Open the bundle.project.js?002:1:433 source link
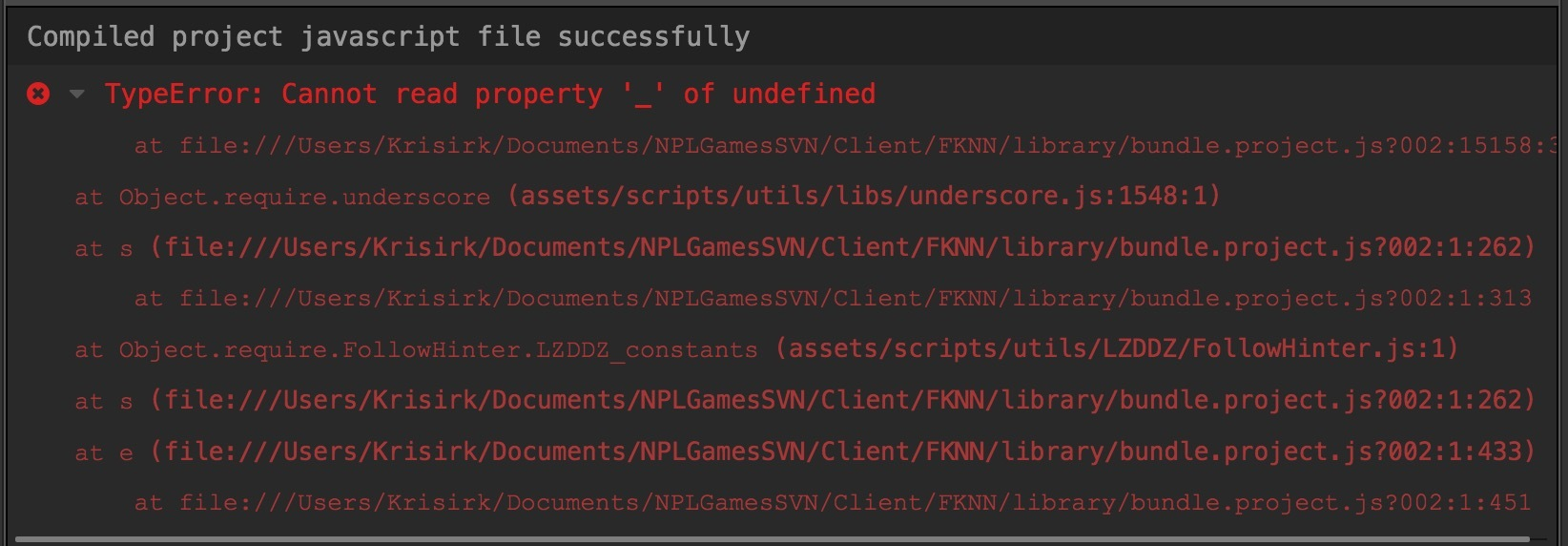Screen dimensions: 1568x546 click(x=843, y=451)
